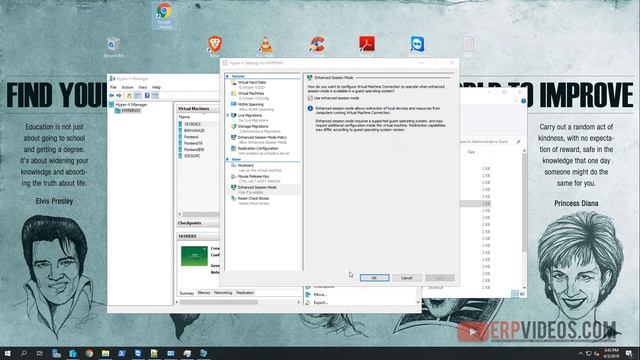Screen dimensions: 640x360
Task: Click Cancel in Hyper-V Settings dialog
Action: [407, 278]
